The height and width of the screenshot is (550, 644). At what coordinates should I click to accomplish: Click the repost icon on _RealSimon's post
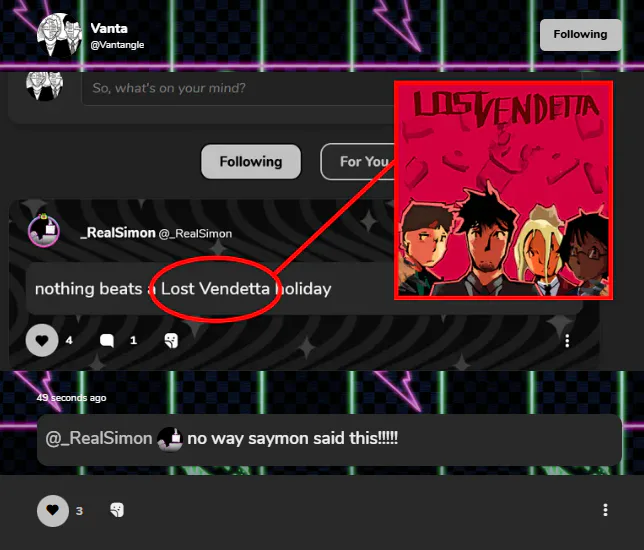coord(171,341)
